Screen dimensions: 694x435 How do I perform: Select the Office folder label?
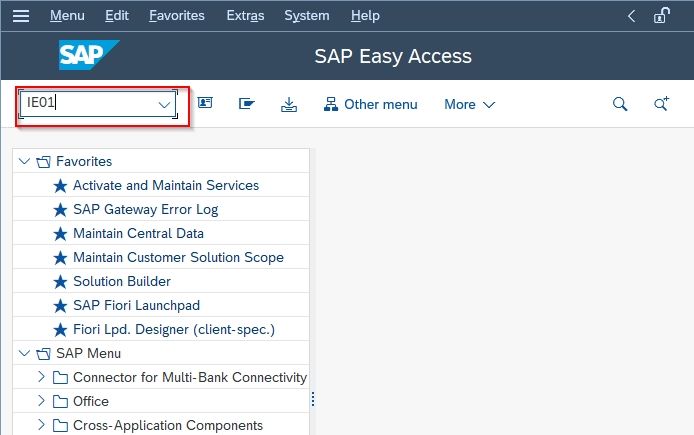[91, 401]
